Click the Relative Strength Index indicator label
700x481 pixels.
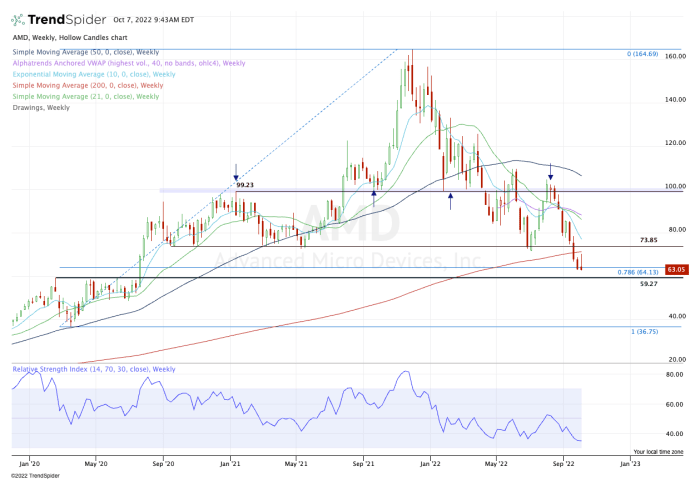(x=94, y=369)
